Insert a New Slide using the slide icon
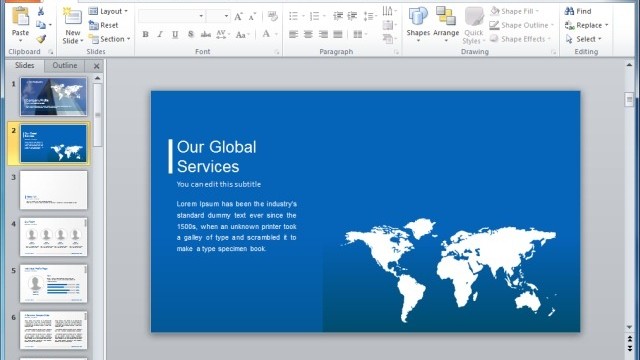This screenshot has width=640, height=360. [x=73, y=17]
